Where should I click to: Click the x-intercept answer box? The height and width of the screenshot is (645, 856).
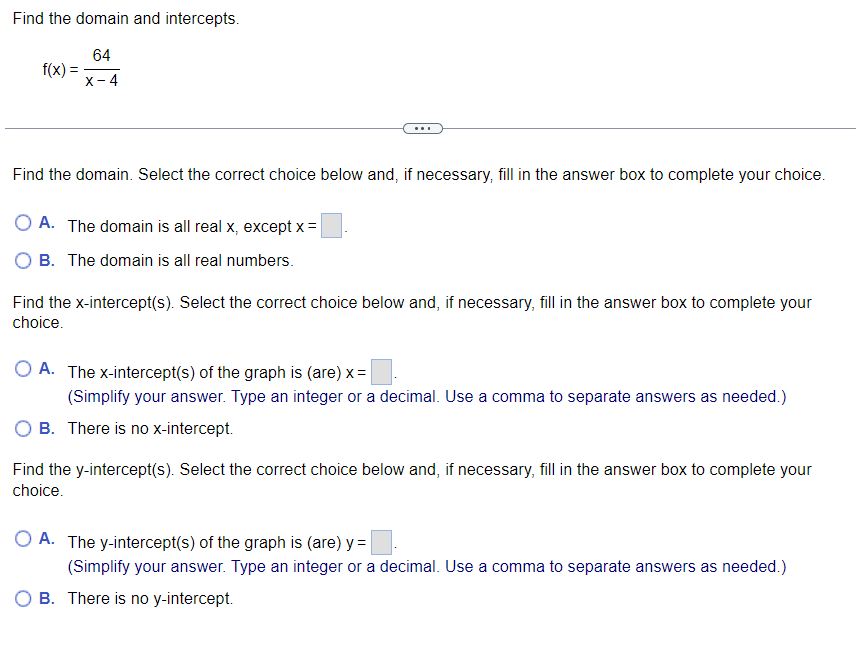tap(380, 371)
